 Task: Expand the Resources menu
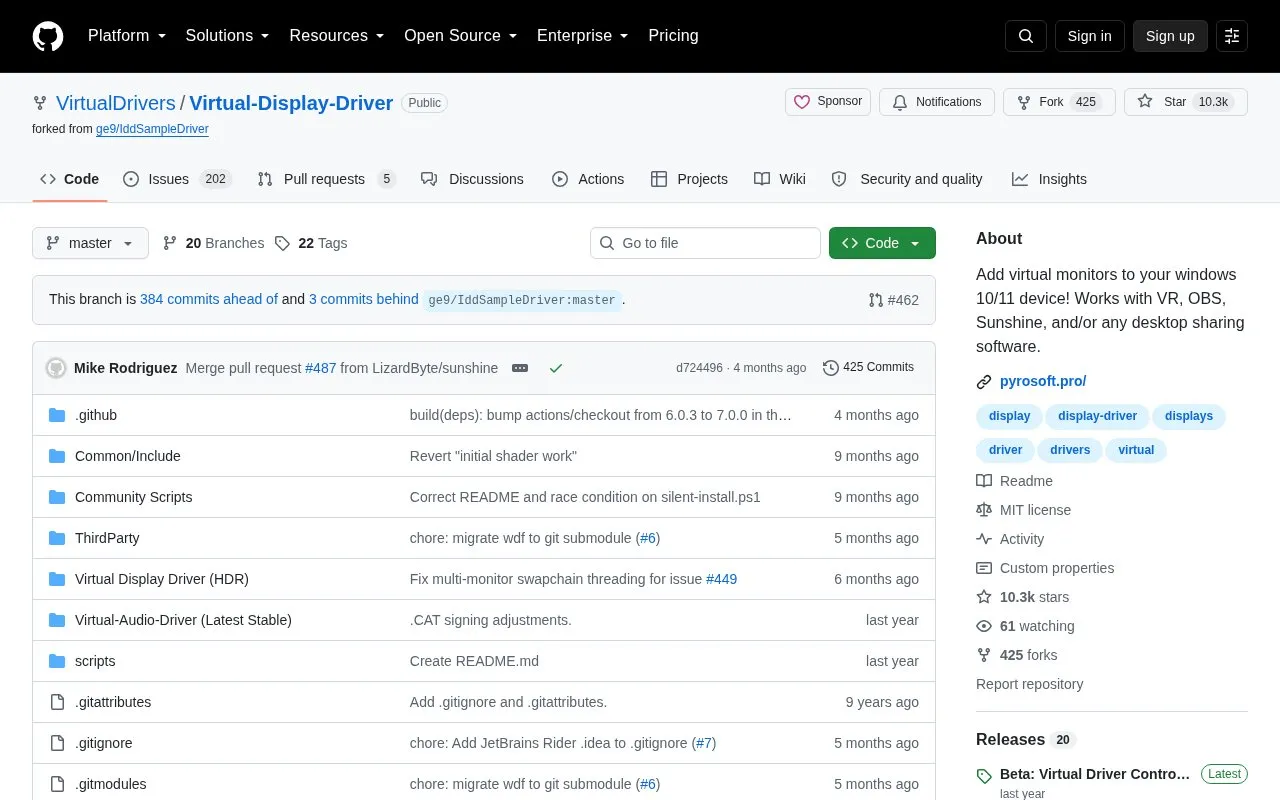click(337, 36)
